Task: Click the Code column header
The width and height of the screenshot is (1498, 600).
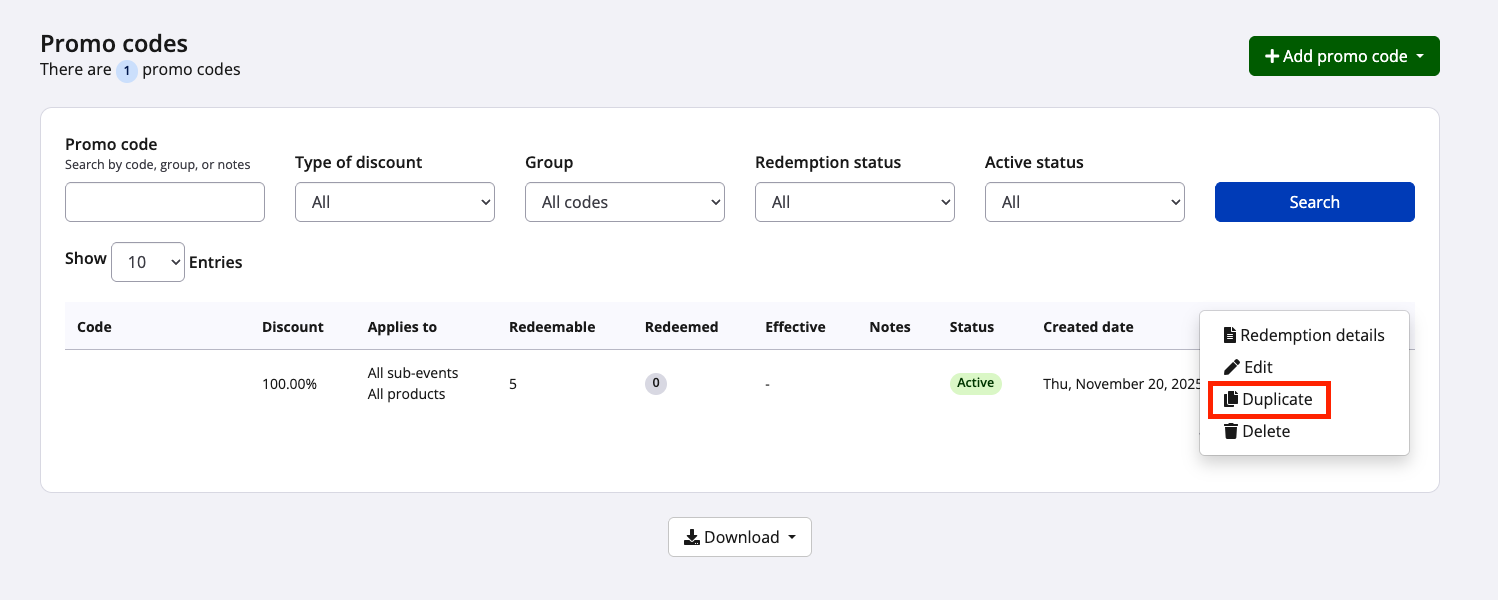Action: tap(94, 327)
